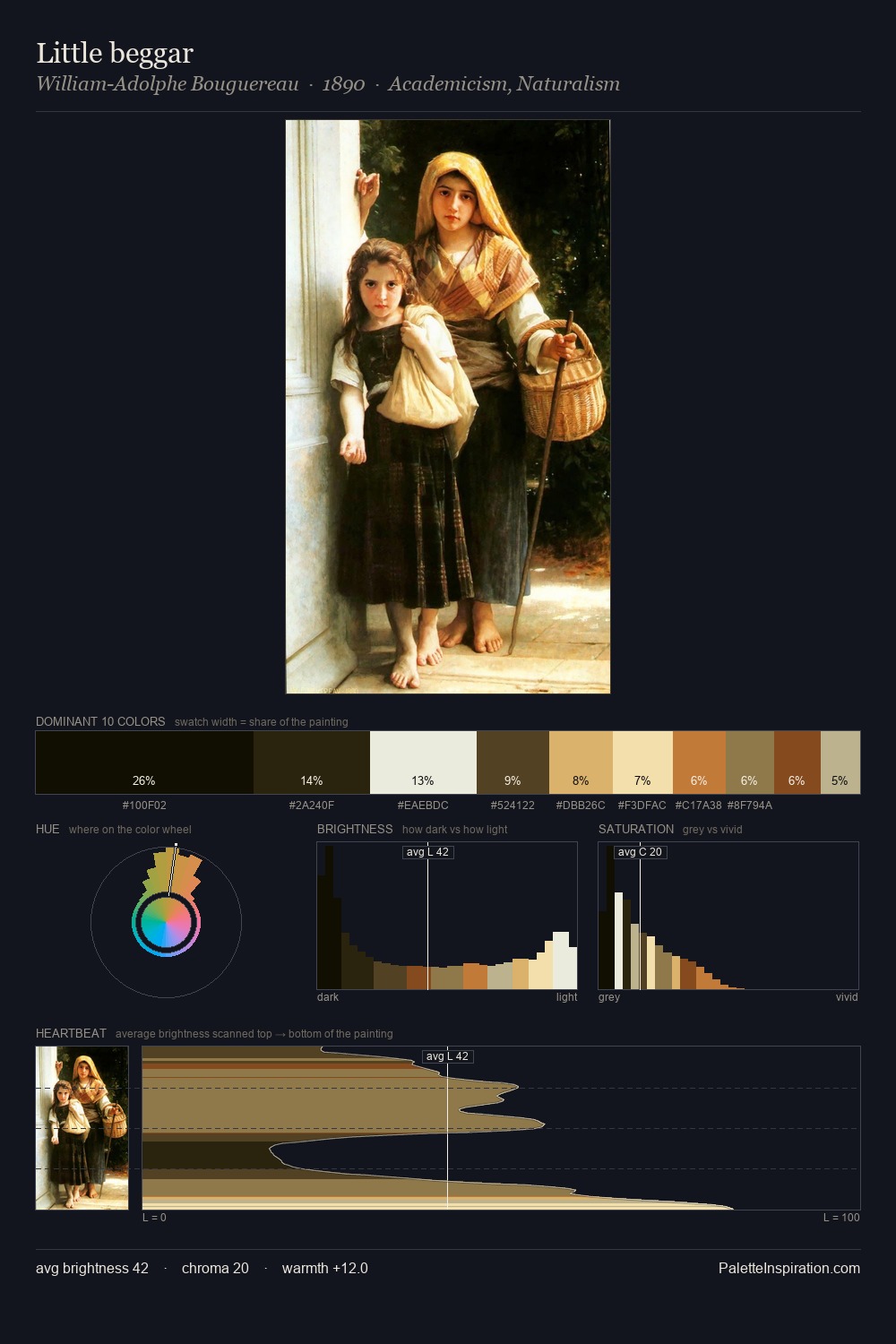Click the hex label "#F3DFAC"
This screenshot has width=896, height=1344.
click(642, 806)
